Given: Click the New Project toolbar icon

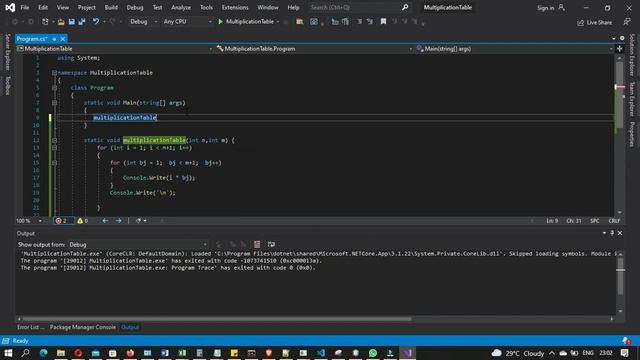Looking at the screenshot, I should (x=45, y=22).
